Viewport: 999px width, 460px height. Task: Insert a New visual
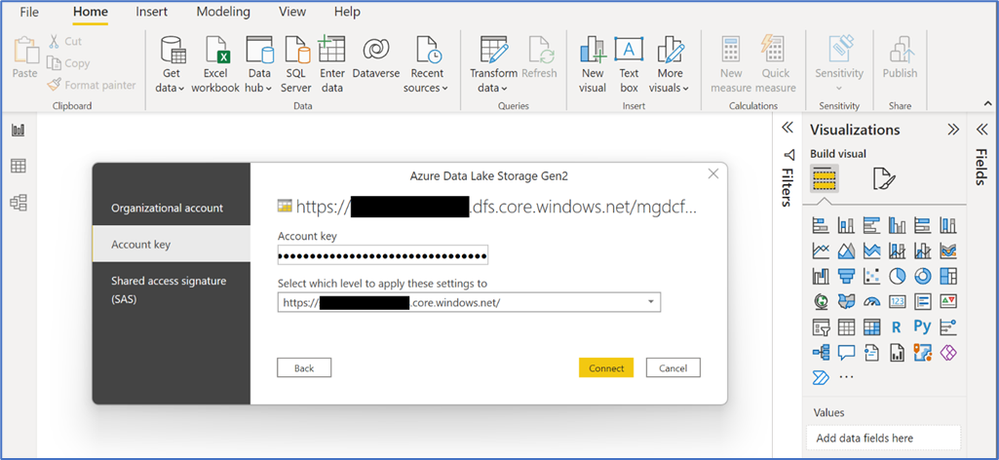tap(593, 65)
